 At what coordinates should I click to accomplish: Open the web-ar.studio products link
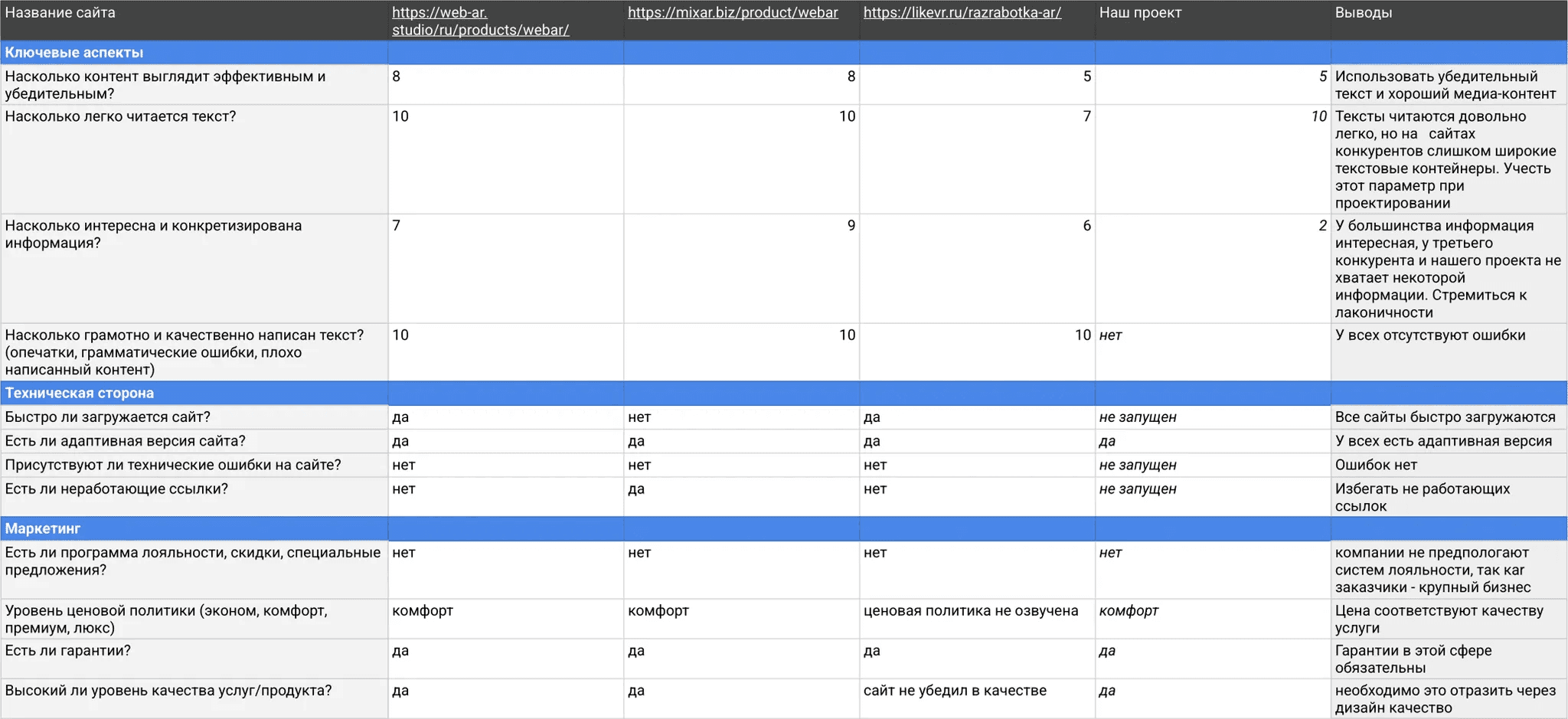click(480, 21)
